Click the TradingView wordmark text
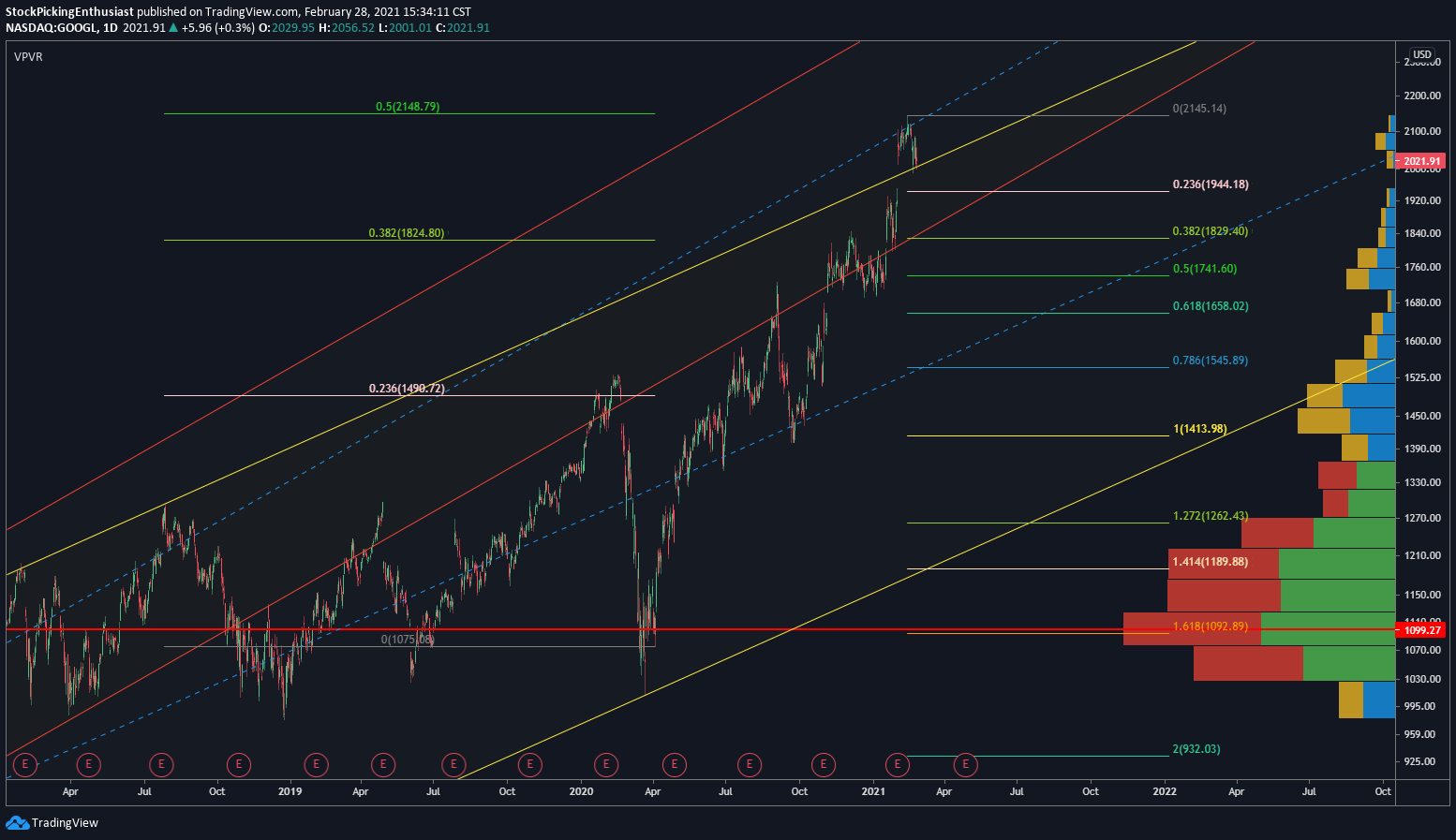The height and width of the screenshot is (840, 1456). [65, 823]
